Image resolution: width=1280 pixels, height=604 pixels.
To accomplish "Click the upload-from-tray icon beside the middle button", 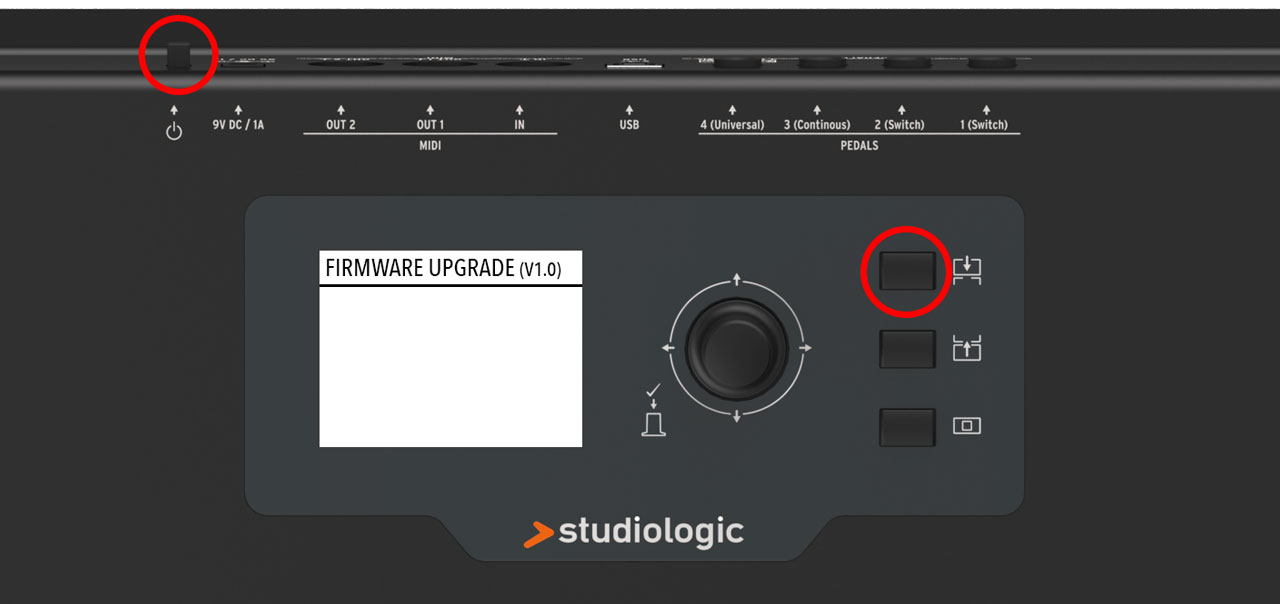I will tap(967, 349).
